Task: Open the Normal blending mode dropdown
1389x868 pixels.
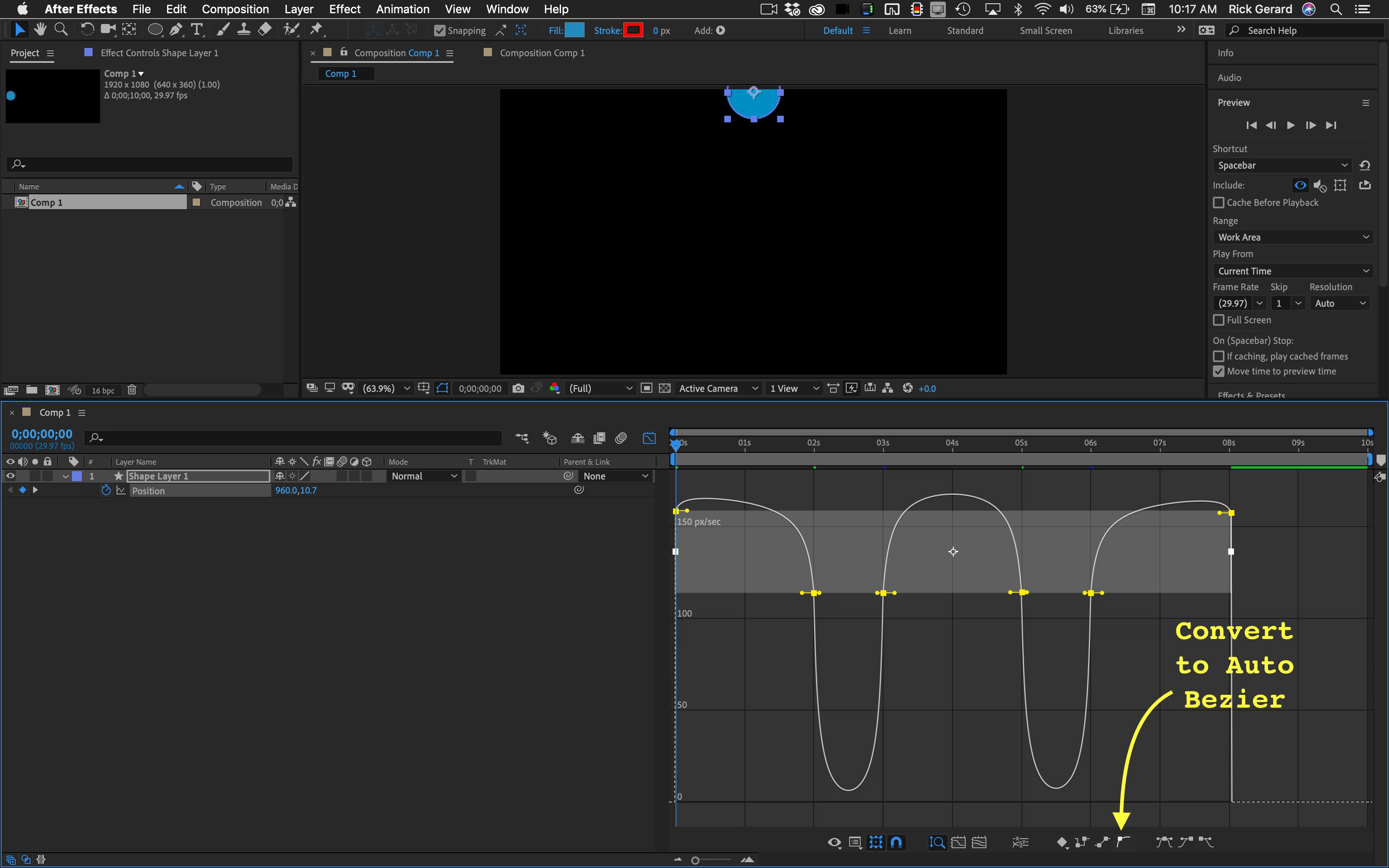Action: [424, 476]
